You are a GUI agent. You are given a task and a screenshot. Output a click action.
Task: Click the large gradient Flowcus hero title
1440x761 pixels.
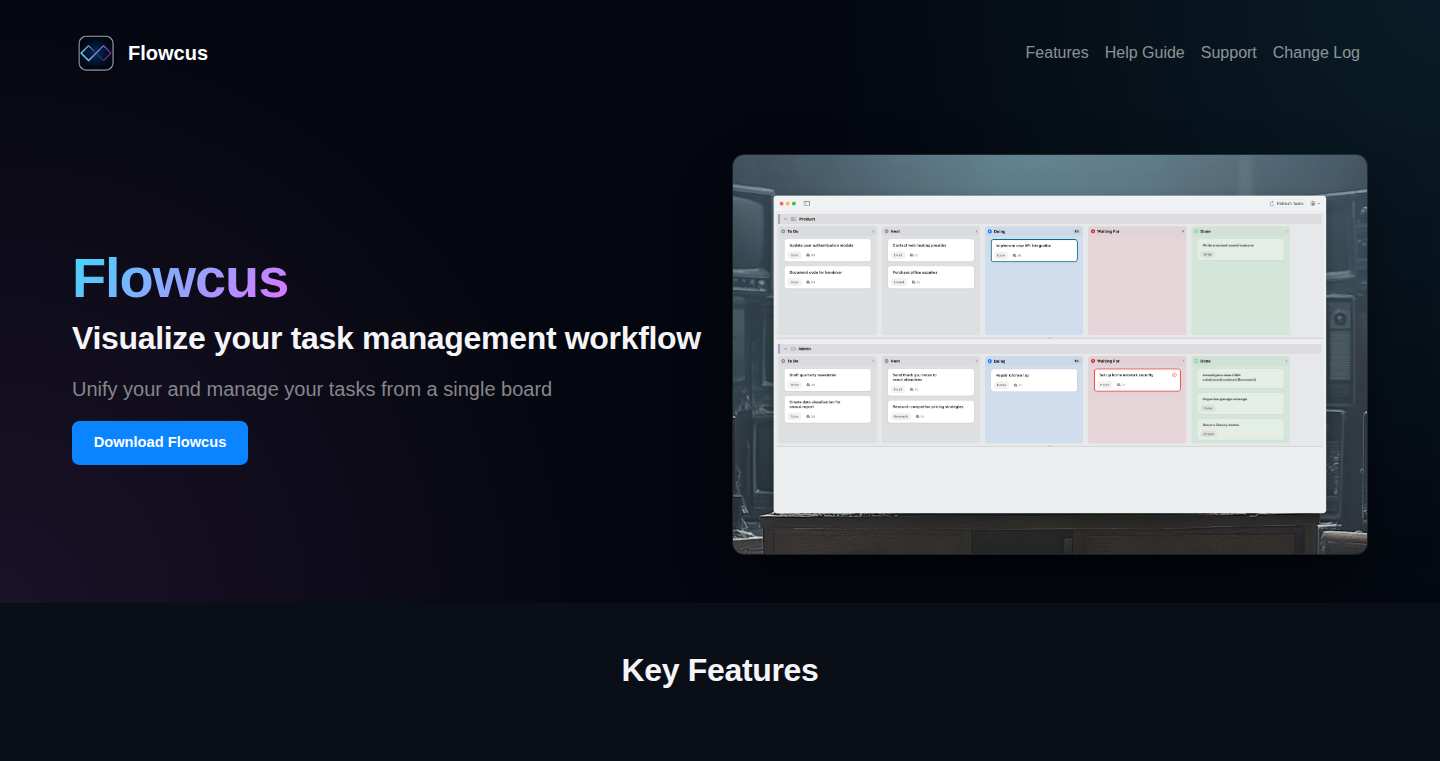pyautogui.click(x=180, y=278)
